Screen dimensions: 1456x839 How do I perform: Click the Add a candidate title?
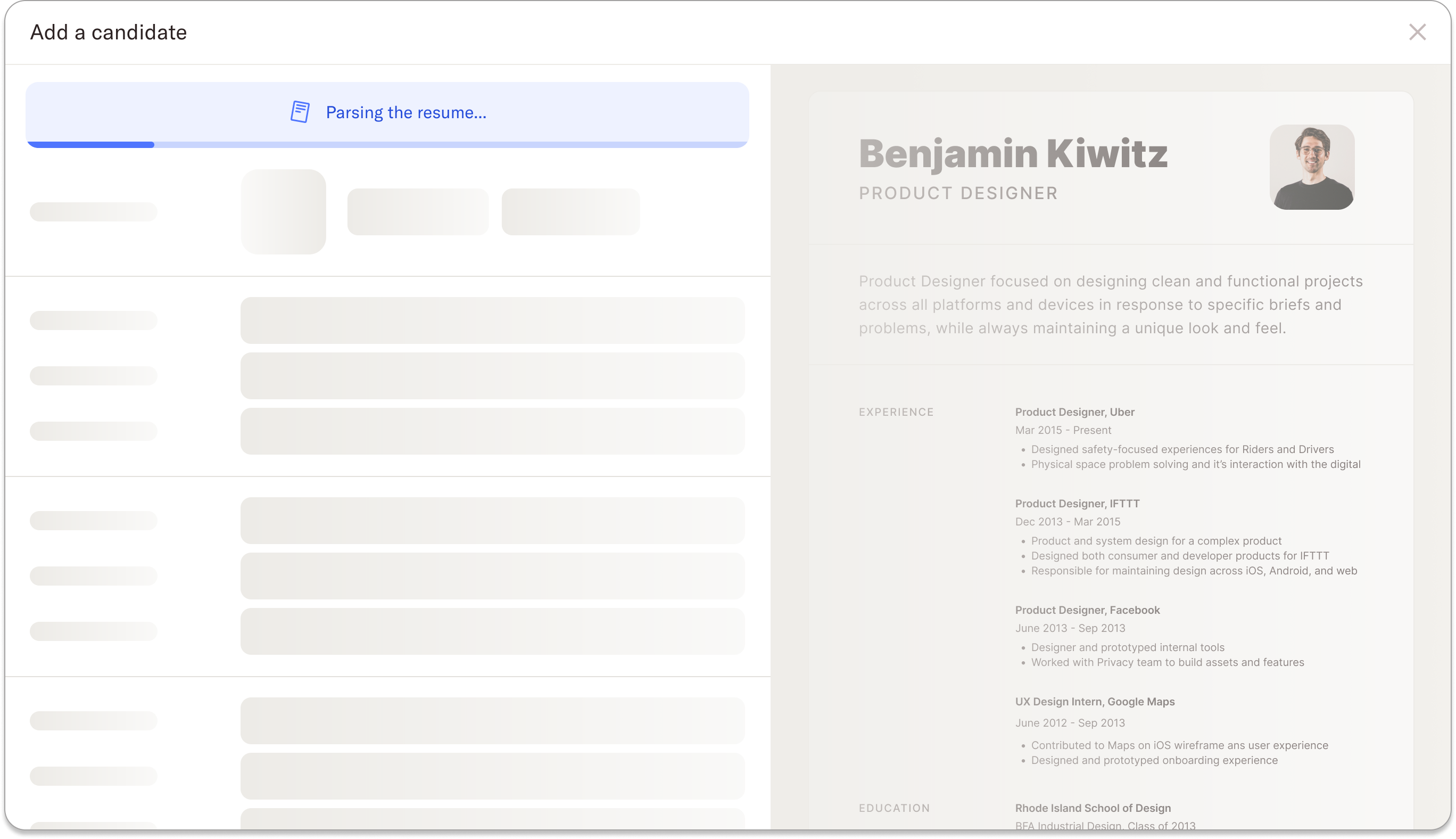coord(108,32)
